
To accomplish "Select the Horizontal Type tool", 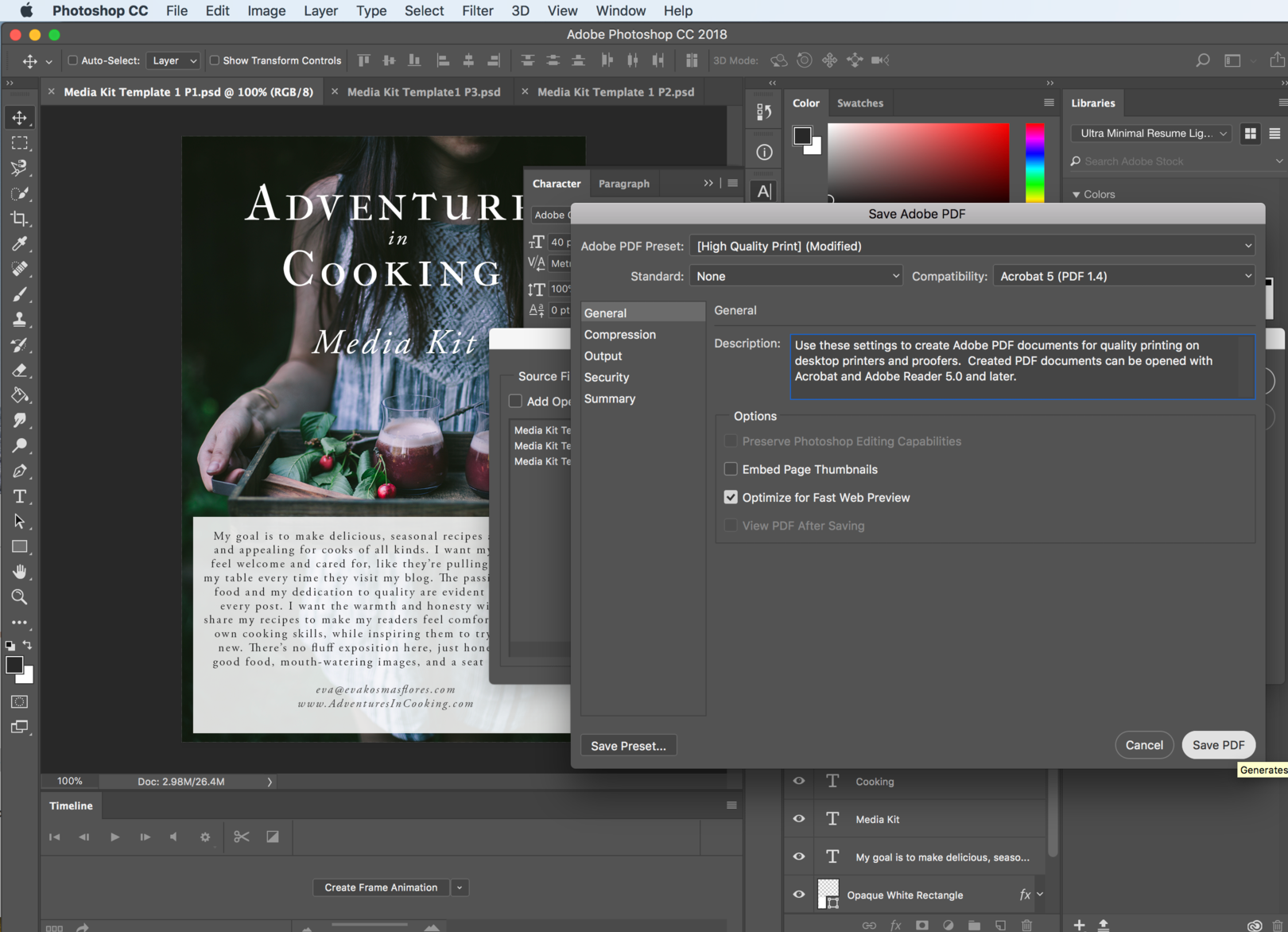I will tap(20, 496).
